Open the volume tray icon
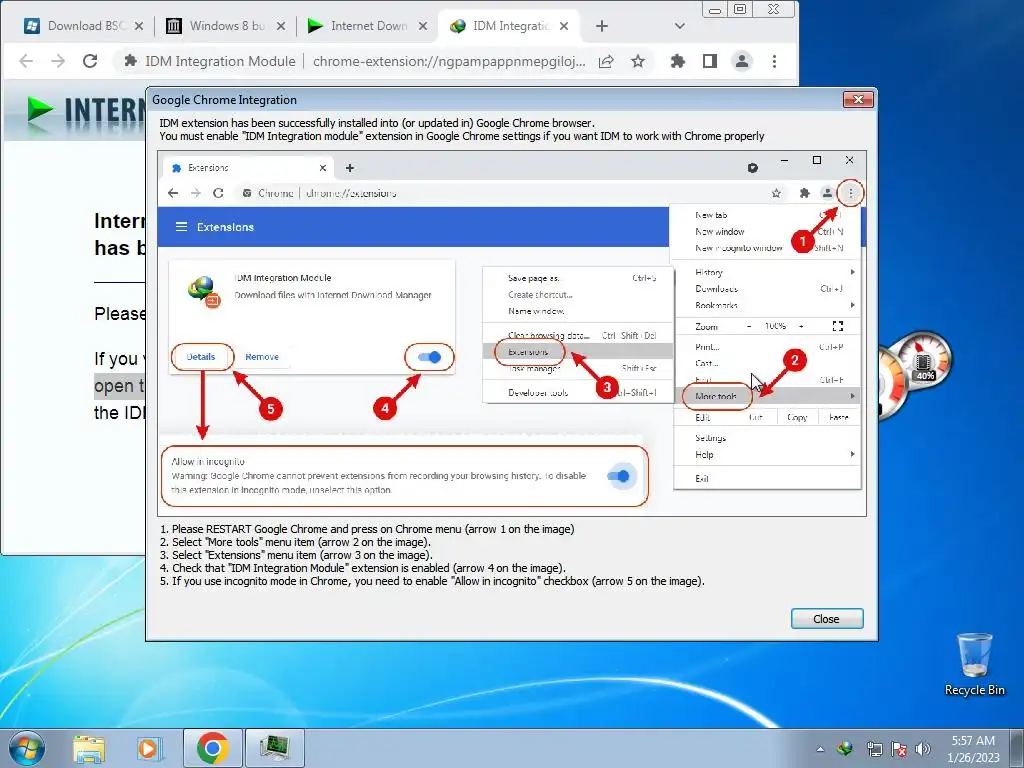Screen dimensions: 1024x768 (x=923, y=749)
